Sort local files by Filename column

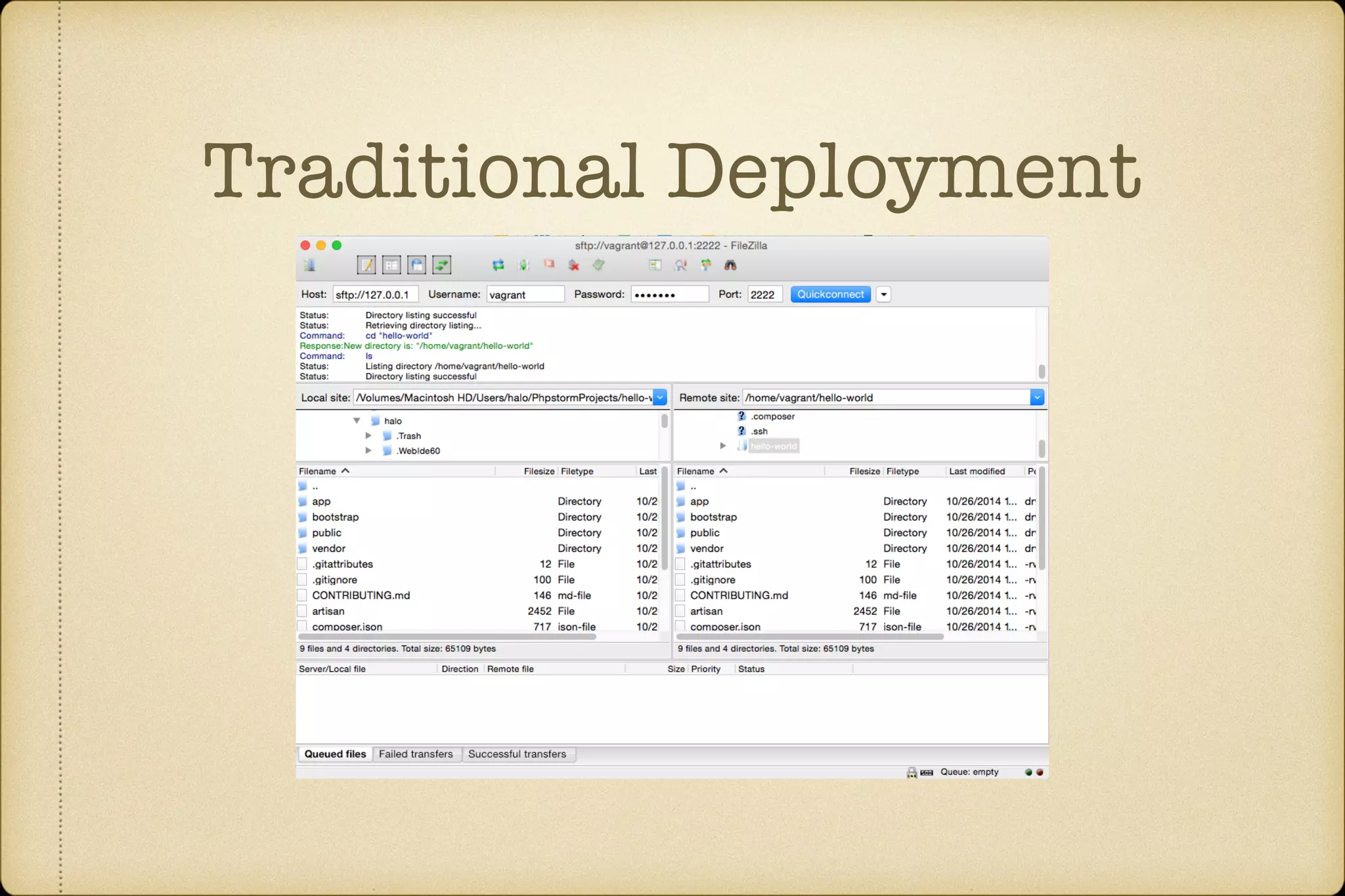pyautogui.click(x=395, y=471)
